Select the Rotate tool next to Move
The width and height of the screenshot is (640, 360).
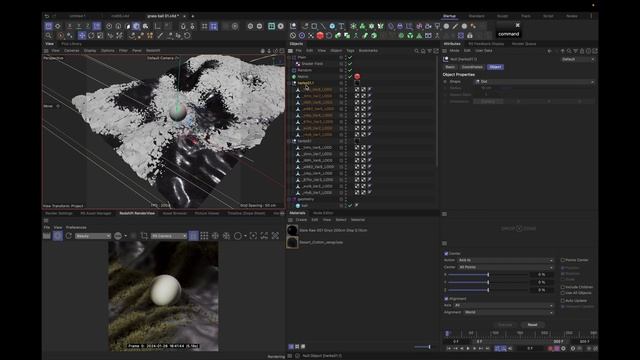coord(91,36)
